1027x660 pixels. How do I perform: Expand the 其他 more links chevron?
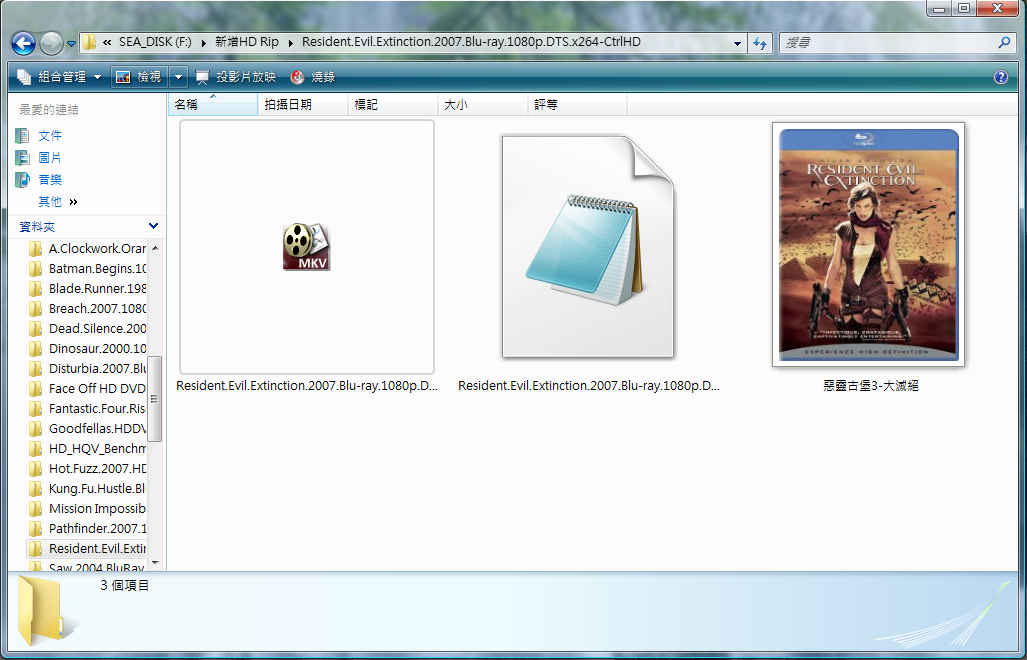74,202
